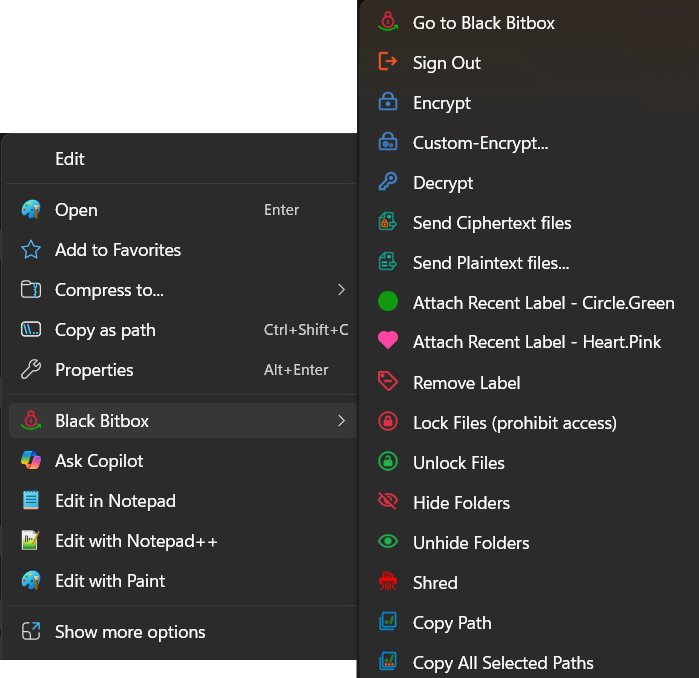699x678 pixels.
Task: Choose Attach Recent Label - Circle.Green
Action: pos(544,303)
